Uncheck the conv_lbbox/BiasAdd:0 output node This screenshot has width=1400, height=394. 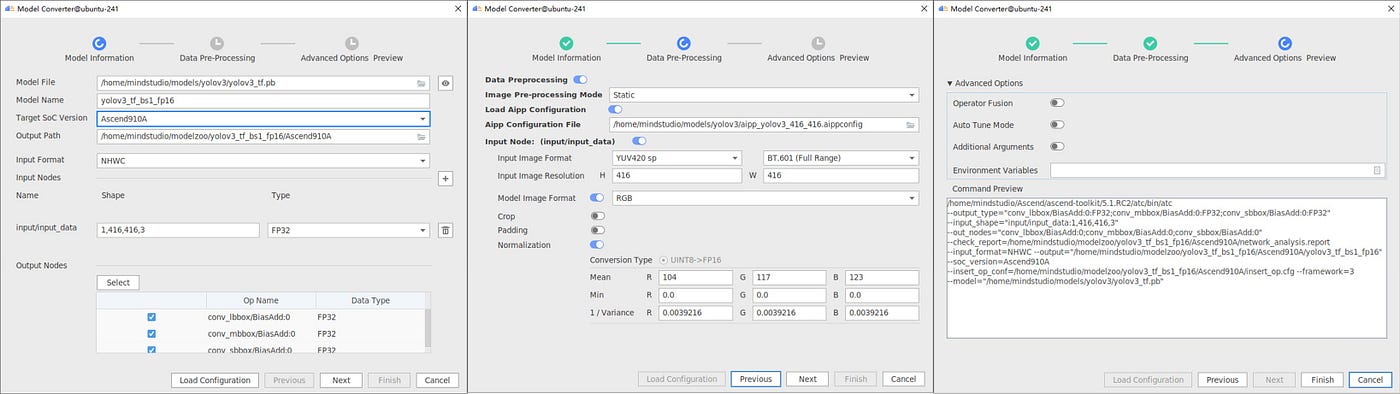(x=151, y=317)
